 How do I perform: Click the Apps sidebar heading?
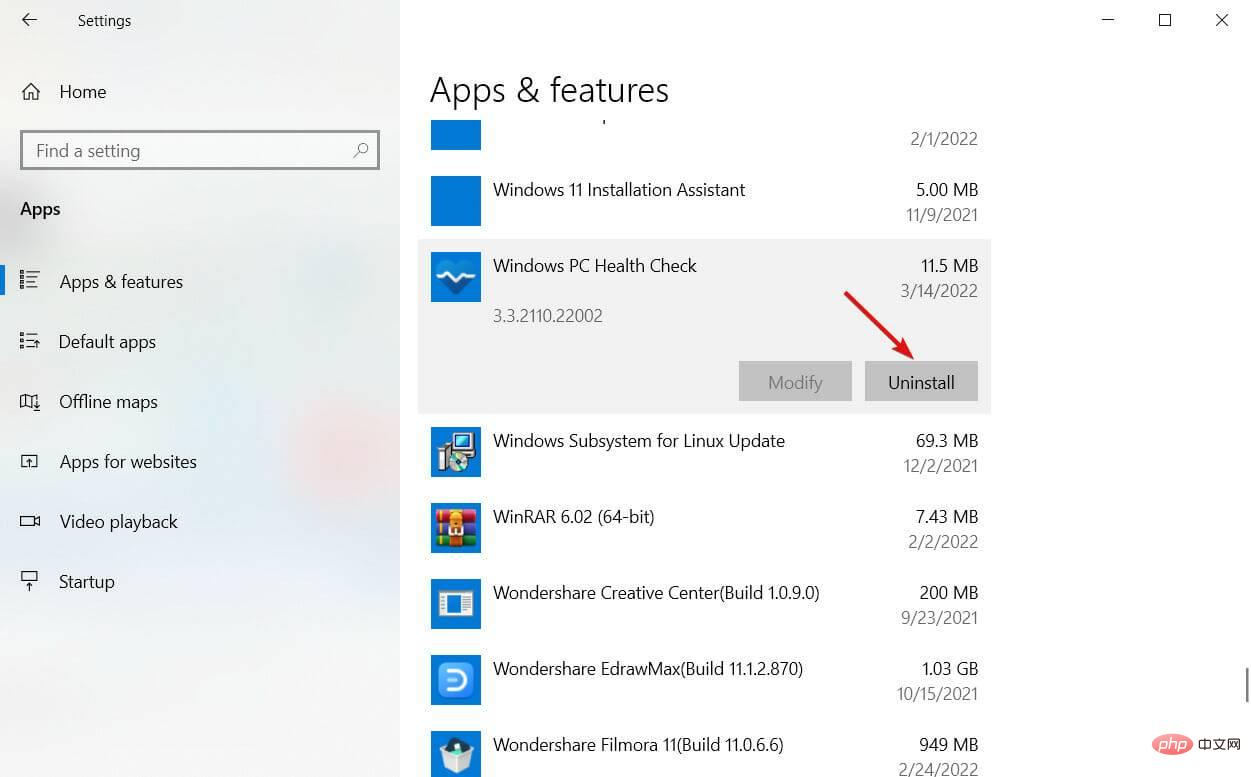pyautogui.click(x=40, y=209)
